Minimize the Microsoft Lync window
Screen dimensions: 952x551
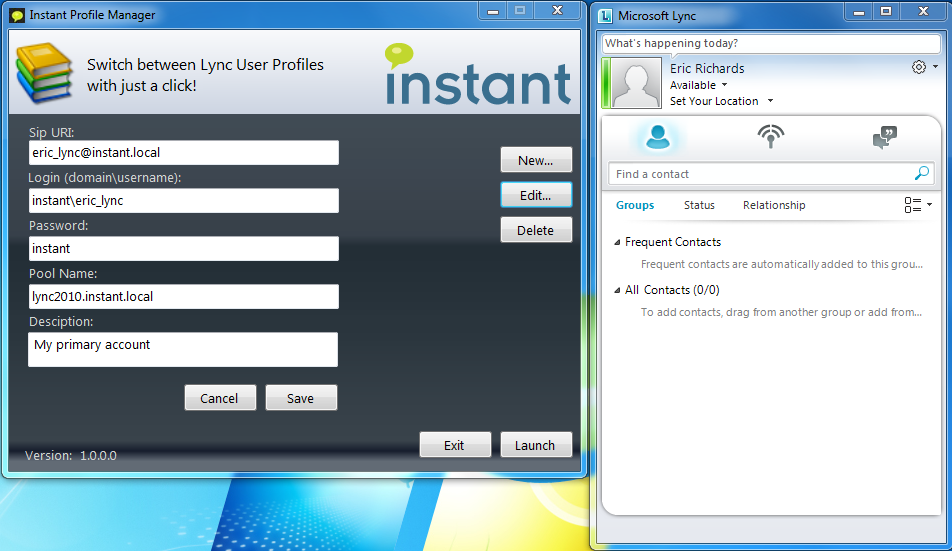point(858,12)
